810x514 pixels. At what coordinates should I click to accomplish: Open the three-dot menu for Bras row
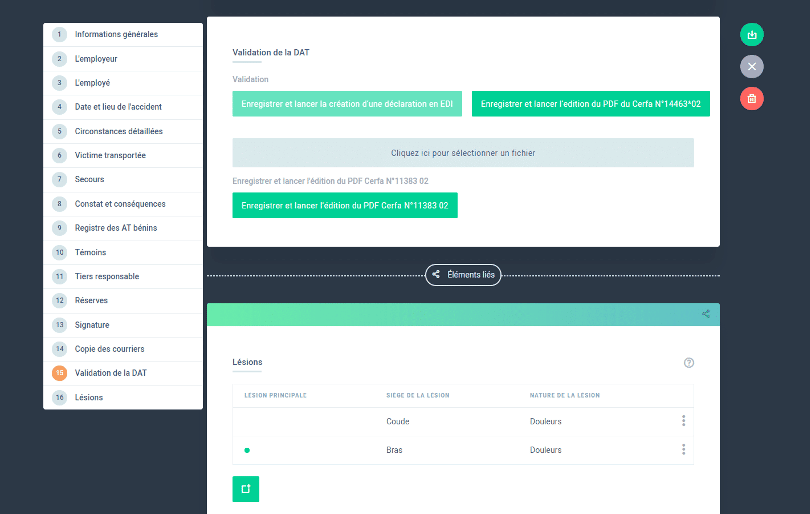(683, 449)
